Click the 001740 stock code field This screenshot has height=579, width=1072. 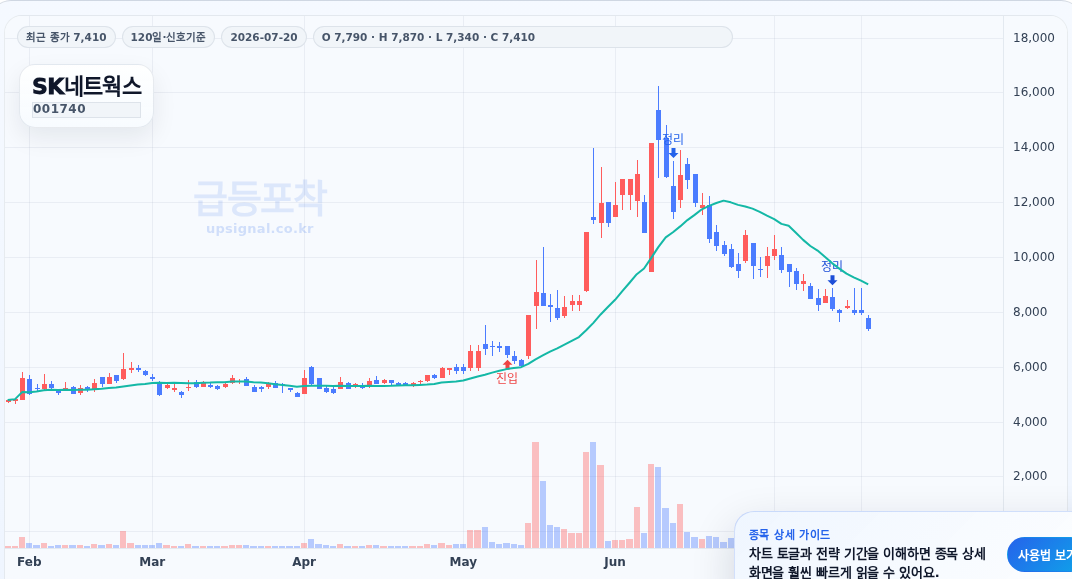(x=86, y=109)
